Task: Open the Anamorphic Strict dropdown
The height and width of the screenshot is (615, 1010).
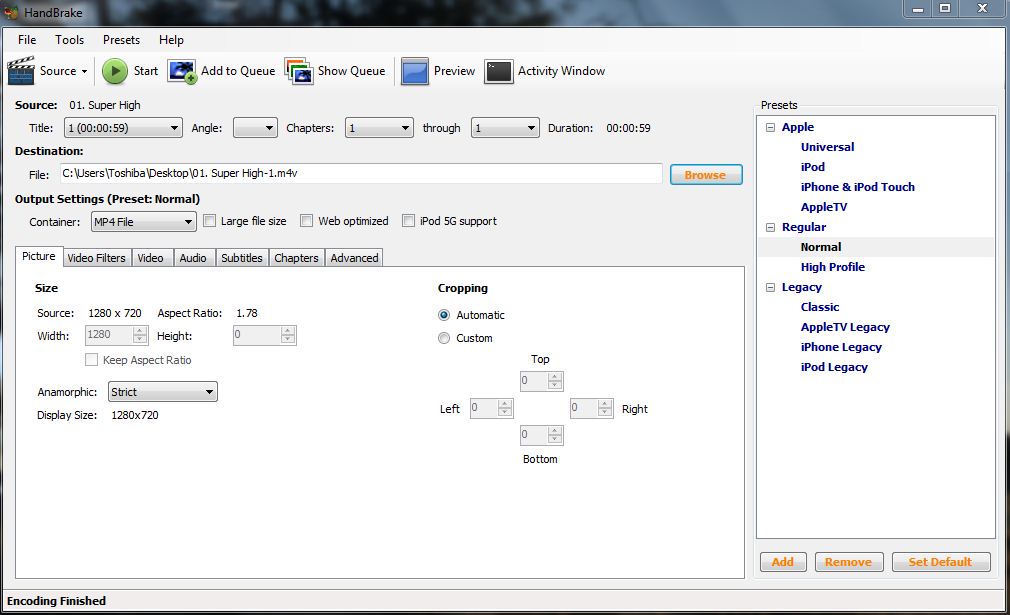Action: (x=162, y=392)
